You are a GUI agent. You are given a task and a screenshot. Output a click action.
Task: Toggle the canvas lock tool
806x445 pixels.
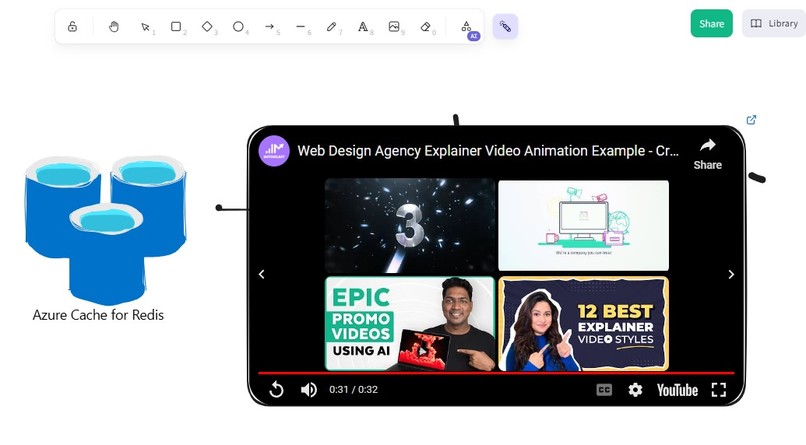point(72,26)
